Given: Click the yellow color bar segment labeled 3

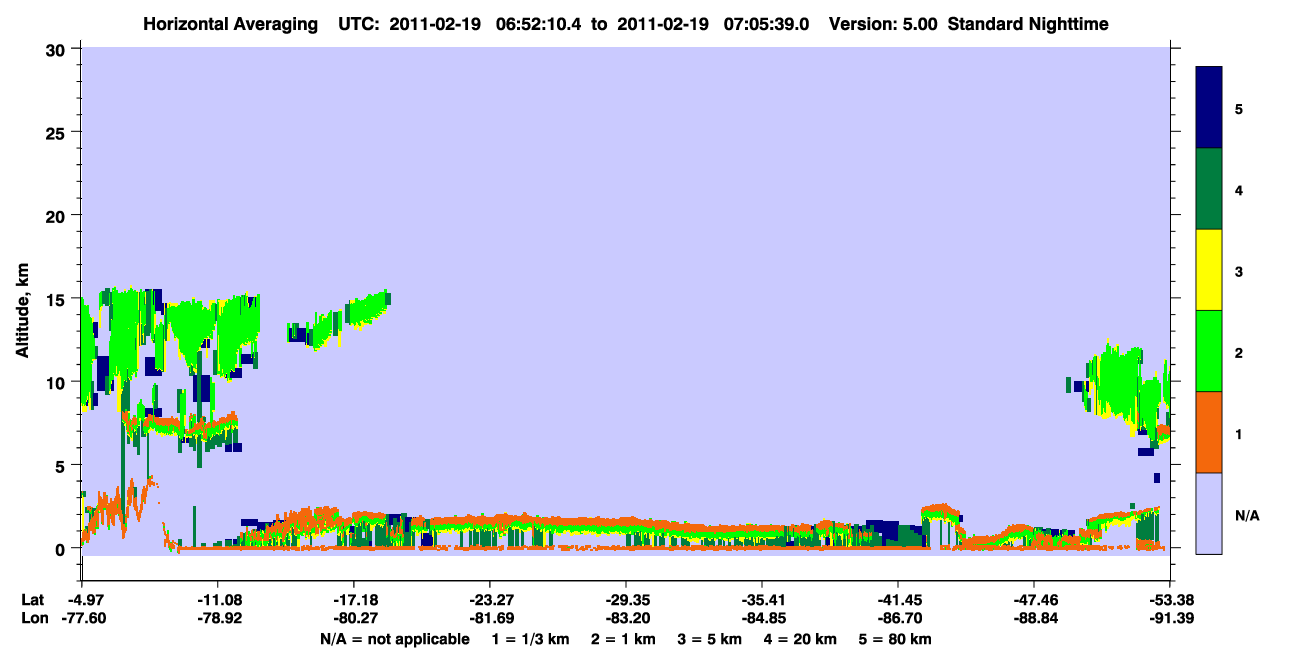Looking at the screenshot, I should pos(1209,270).
